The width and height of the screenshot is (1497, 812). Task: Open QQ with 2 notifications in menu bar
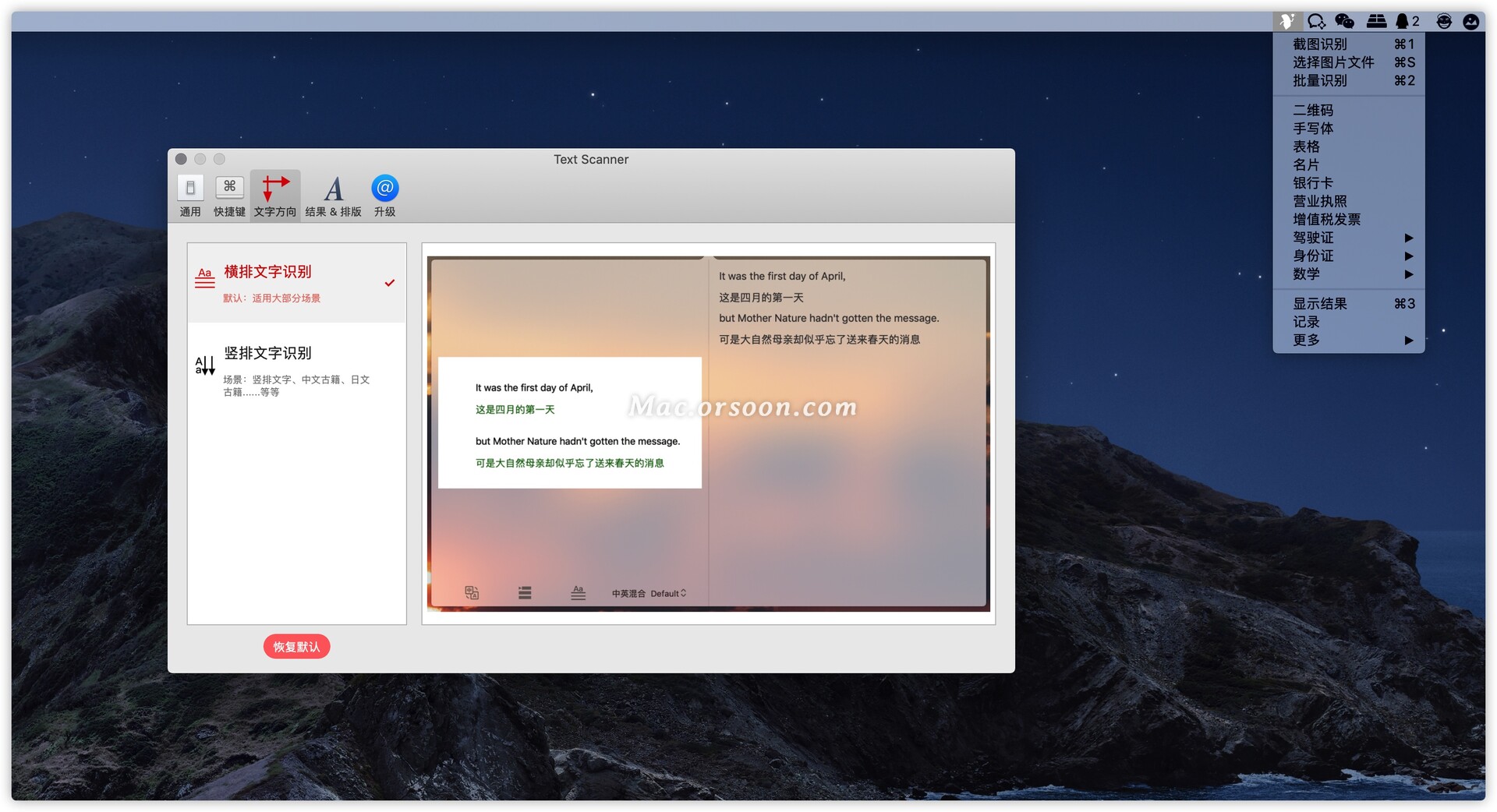(1407, 21)
